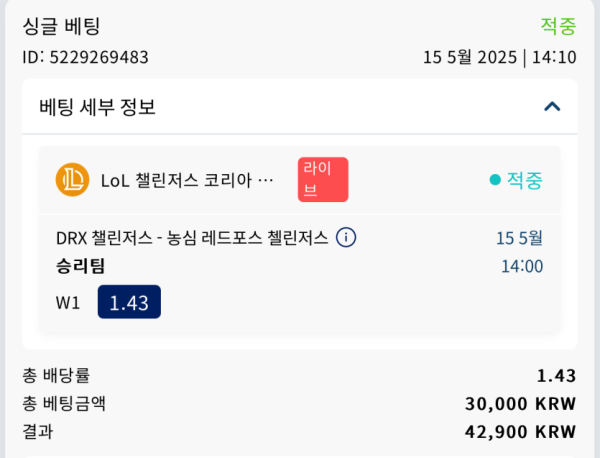The height and width of the screenshot is (458, 600).
Task: Click the bet timestamp 15 5월 2025
Action: pyautogui.click(x=470, y=57)
